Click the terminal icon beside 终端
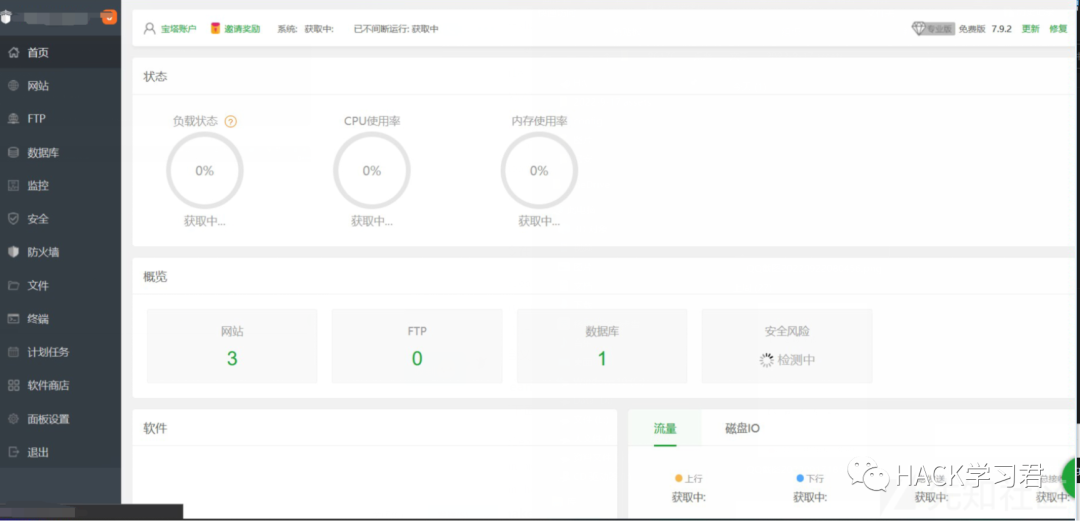 [x=13, y=318]
